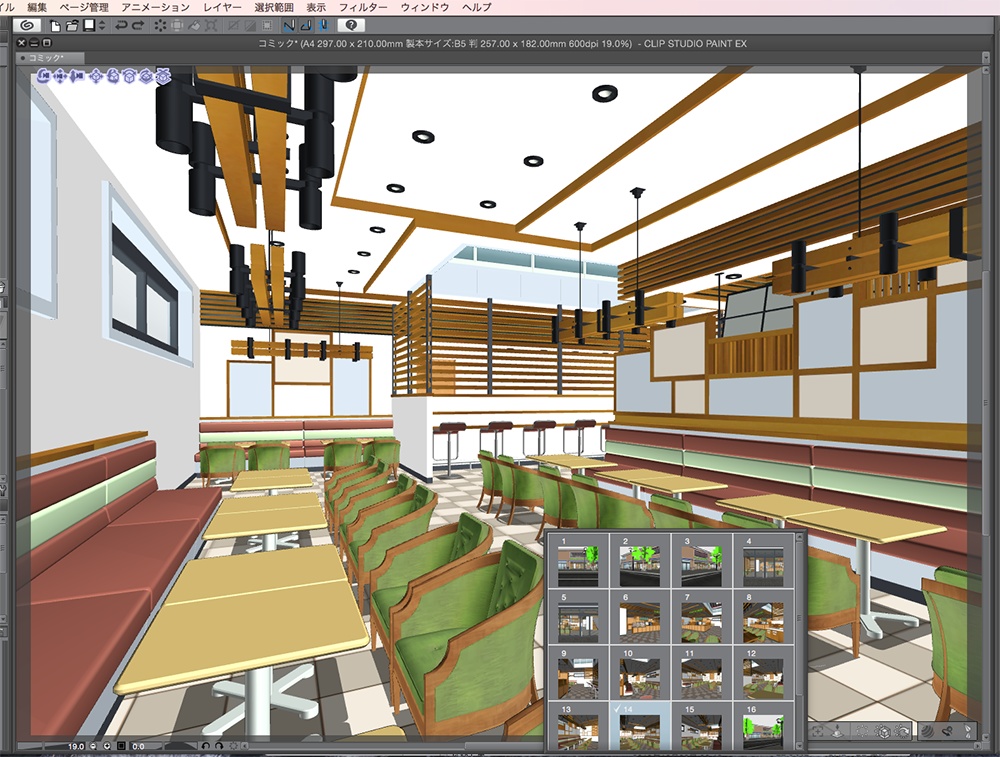Click the fit-to-screen icon
The height and width of the screenshot is (757, 1000).
[121, 746]
